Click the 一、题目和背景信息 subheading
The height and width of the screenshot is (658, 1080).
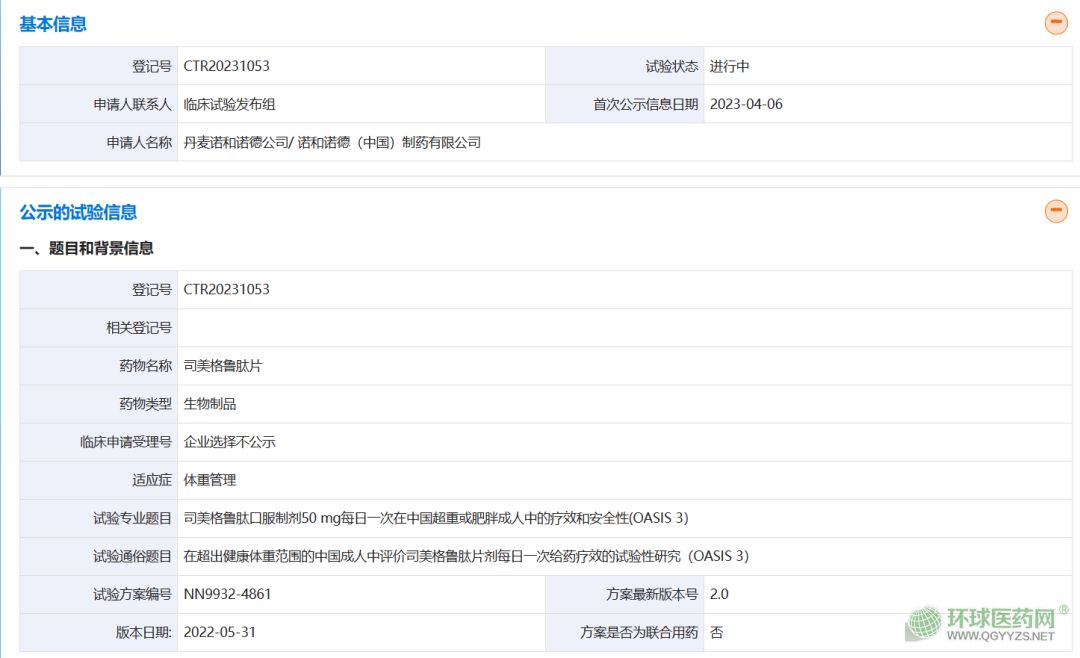point(87,248)
